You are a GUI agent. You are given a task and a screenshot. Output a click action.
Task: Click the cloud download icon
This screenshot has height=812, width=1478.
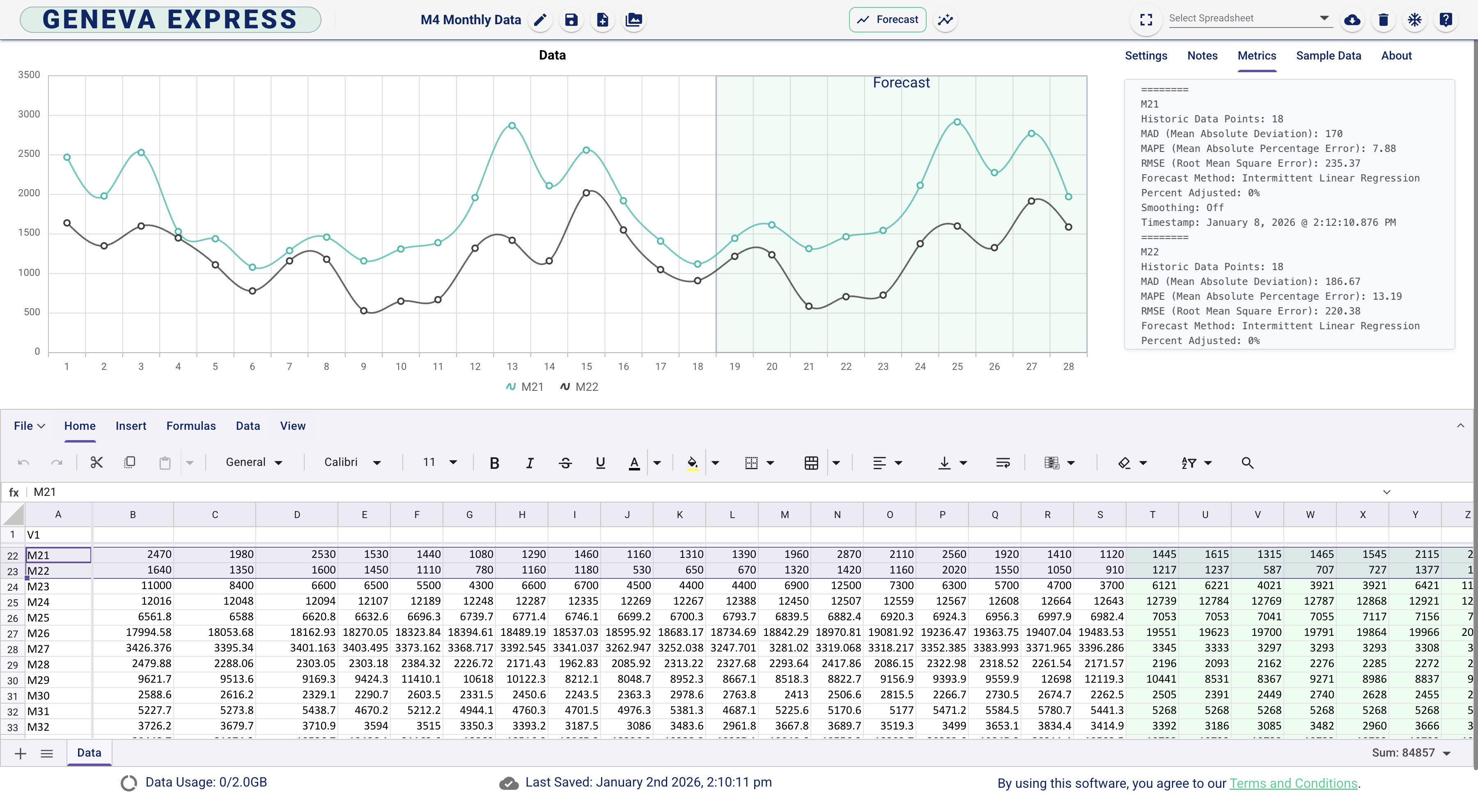[1352, 20]
